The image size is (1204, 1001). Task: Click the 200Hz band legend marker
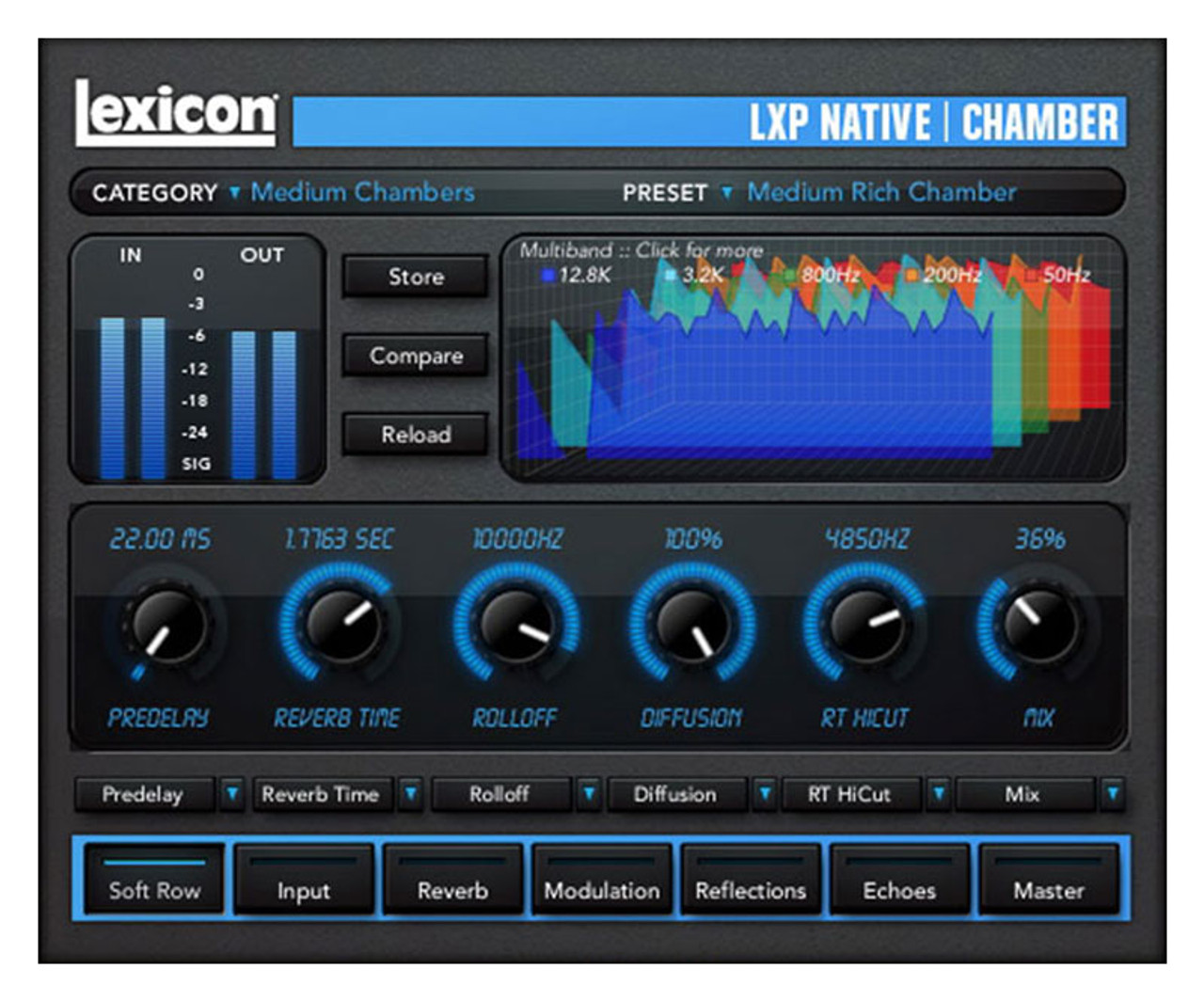point(911,276)
